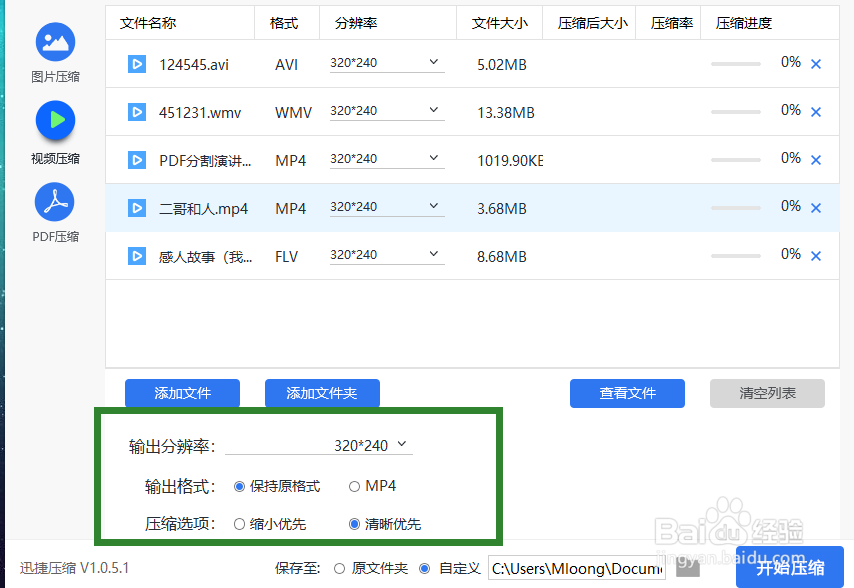The width and height of the screenshot is (854, 588).
Task: Choose 清晰优先 compression option
Action: (x=355, y=524)
